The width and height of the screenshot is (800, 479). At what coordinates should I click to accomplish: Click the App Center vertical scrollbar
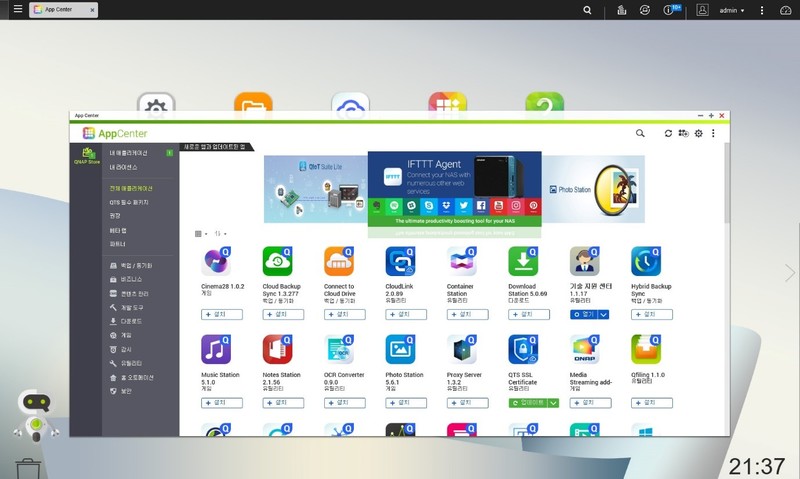click(727, 184)
